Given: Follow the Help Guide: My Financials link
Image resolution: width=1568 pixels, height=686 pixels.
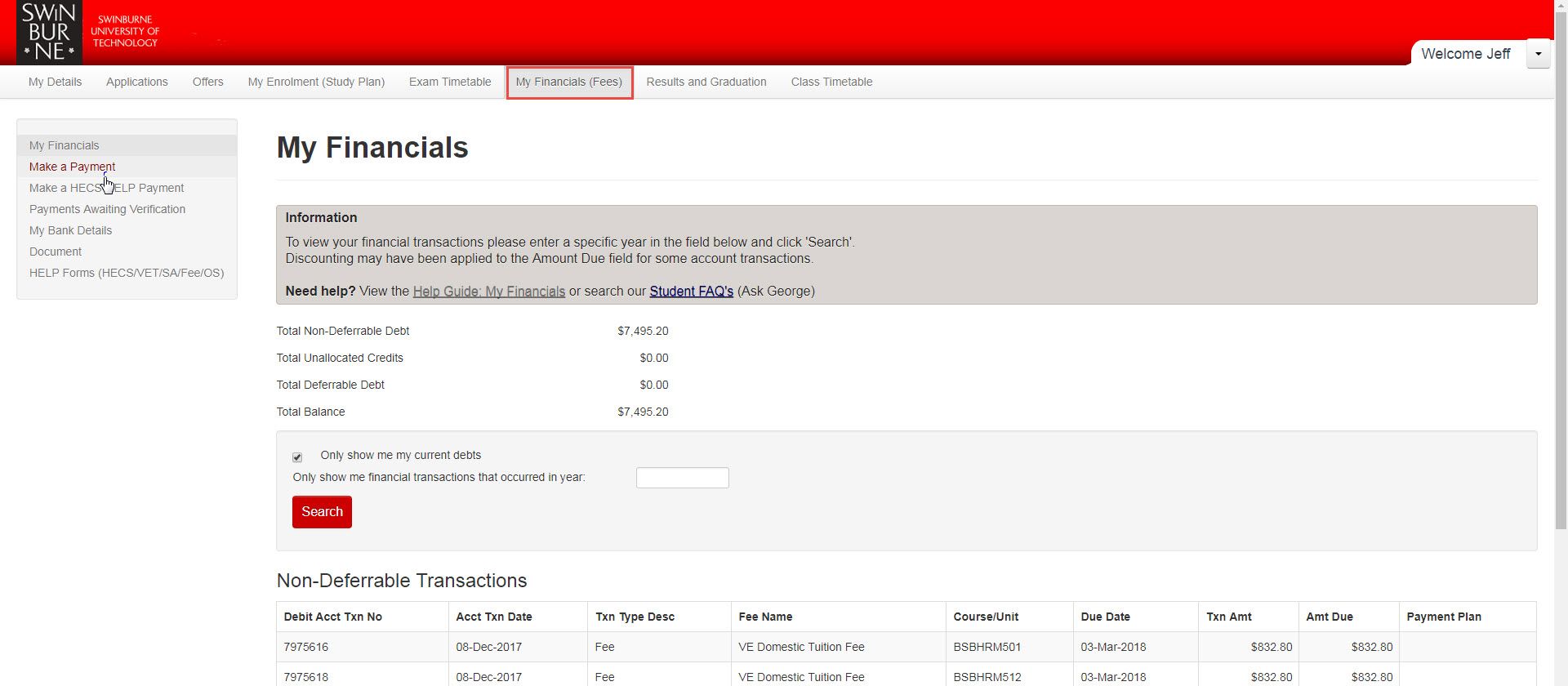Looking at the screenshot, I should pyautogui.click(x=488, y=292).
